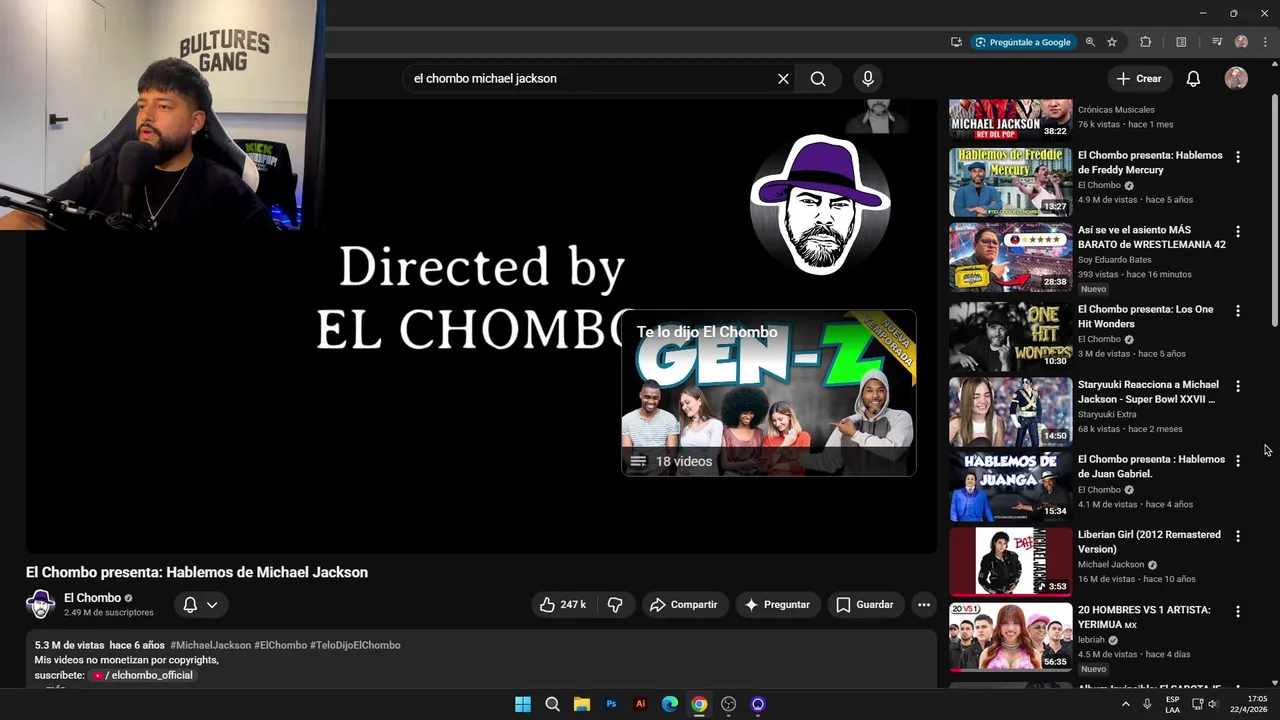Image resolution: width=1280 pixels, height=720 pixels.
Task: Click the YouTube search magnifier button
Action: point(818,79)
